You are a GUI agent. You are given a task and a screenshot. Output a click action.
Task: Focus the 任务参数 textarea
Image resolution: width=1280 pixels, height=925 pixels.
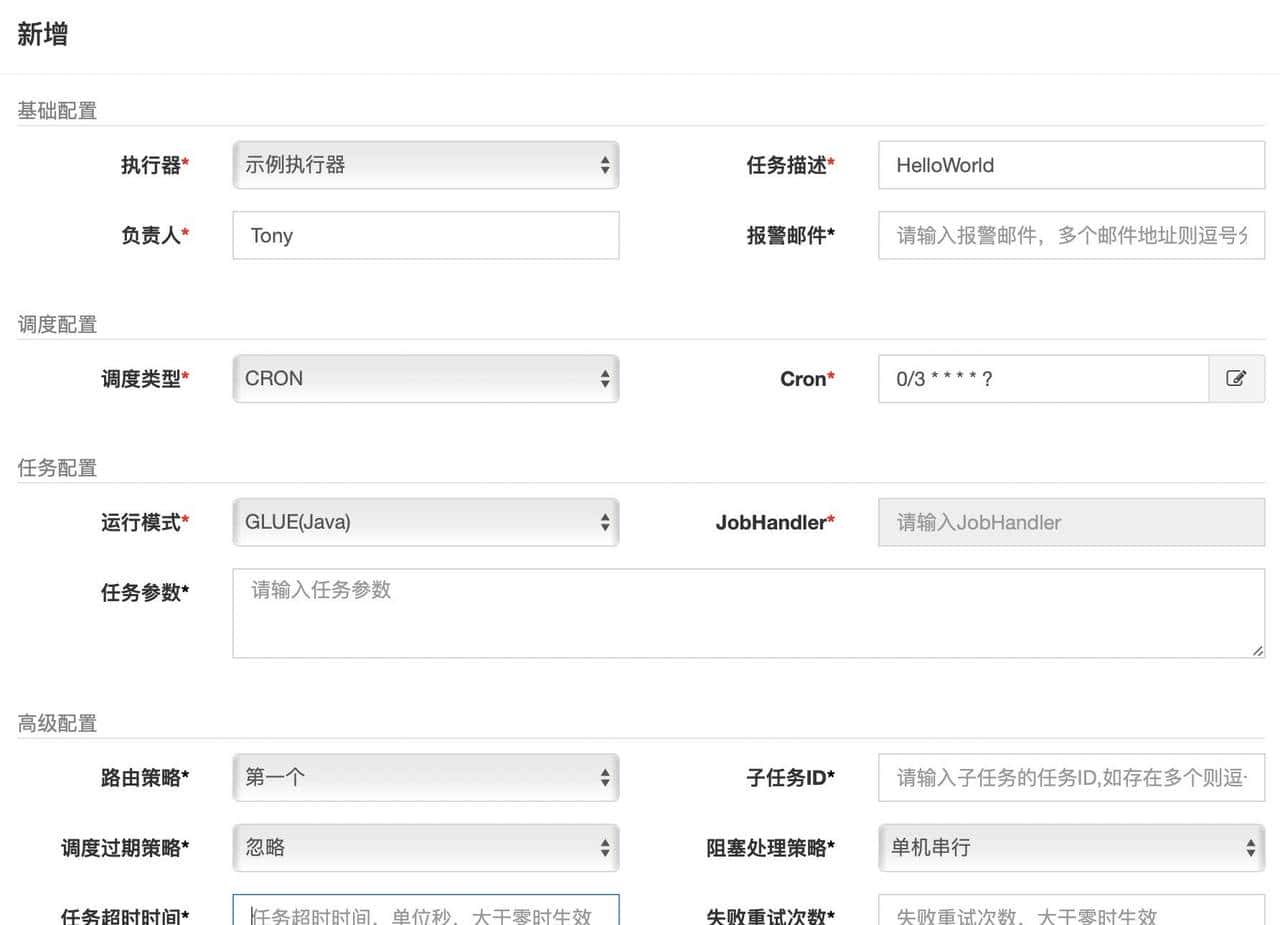pos(747,613)
